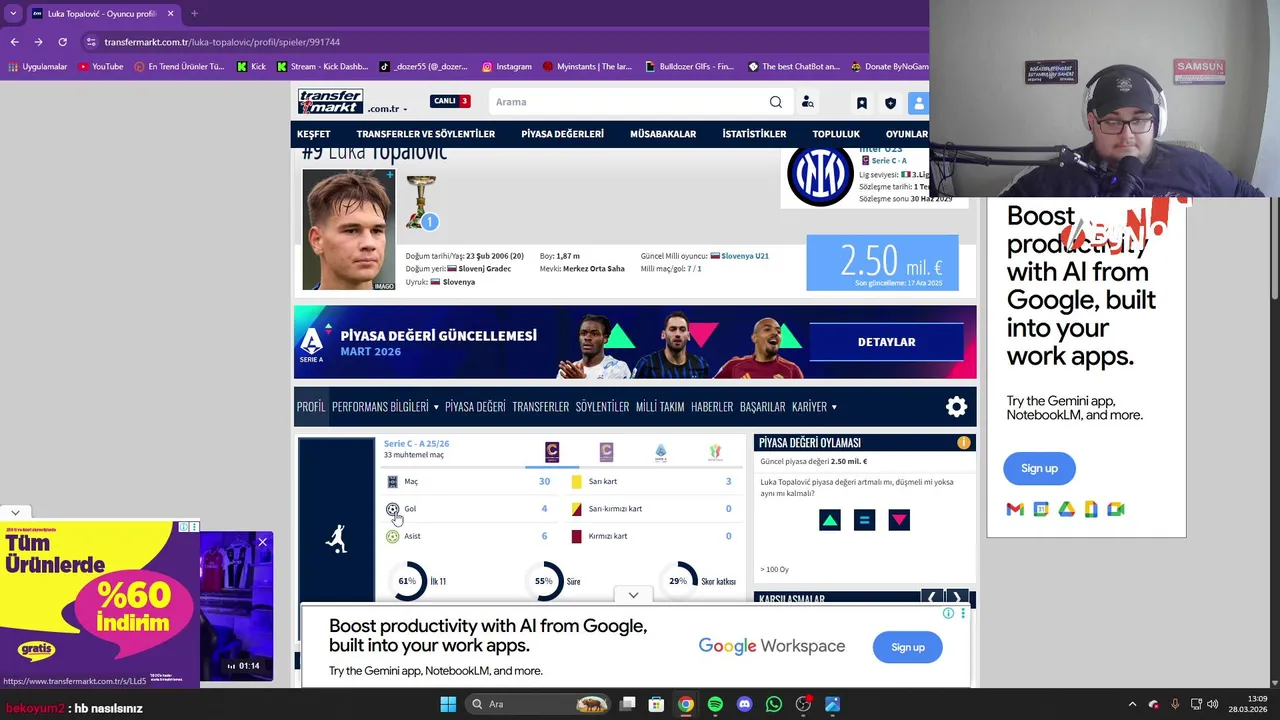Select the BAŞARILAR tab
The height and width of the screenshot is (720, 1280).
click(x=762, y=407)
